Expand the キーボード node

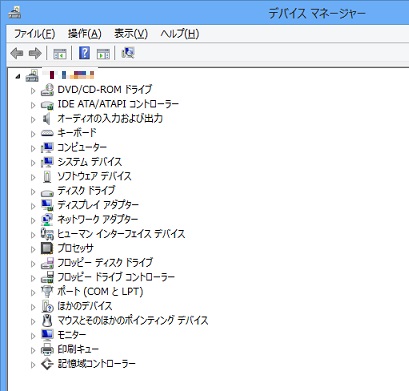[x=33, y=133]
